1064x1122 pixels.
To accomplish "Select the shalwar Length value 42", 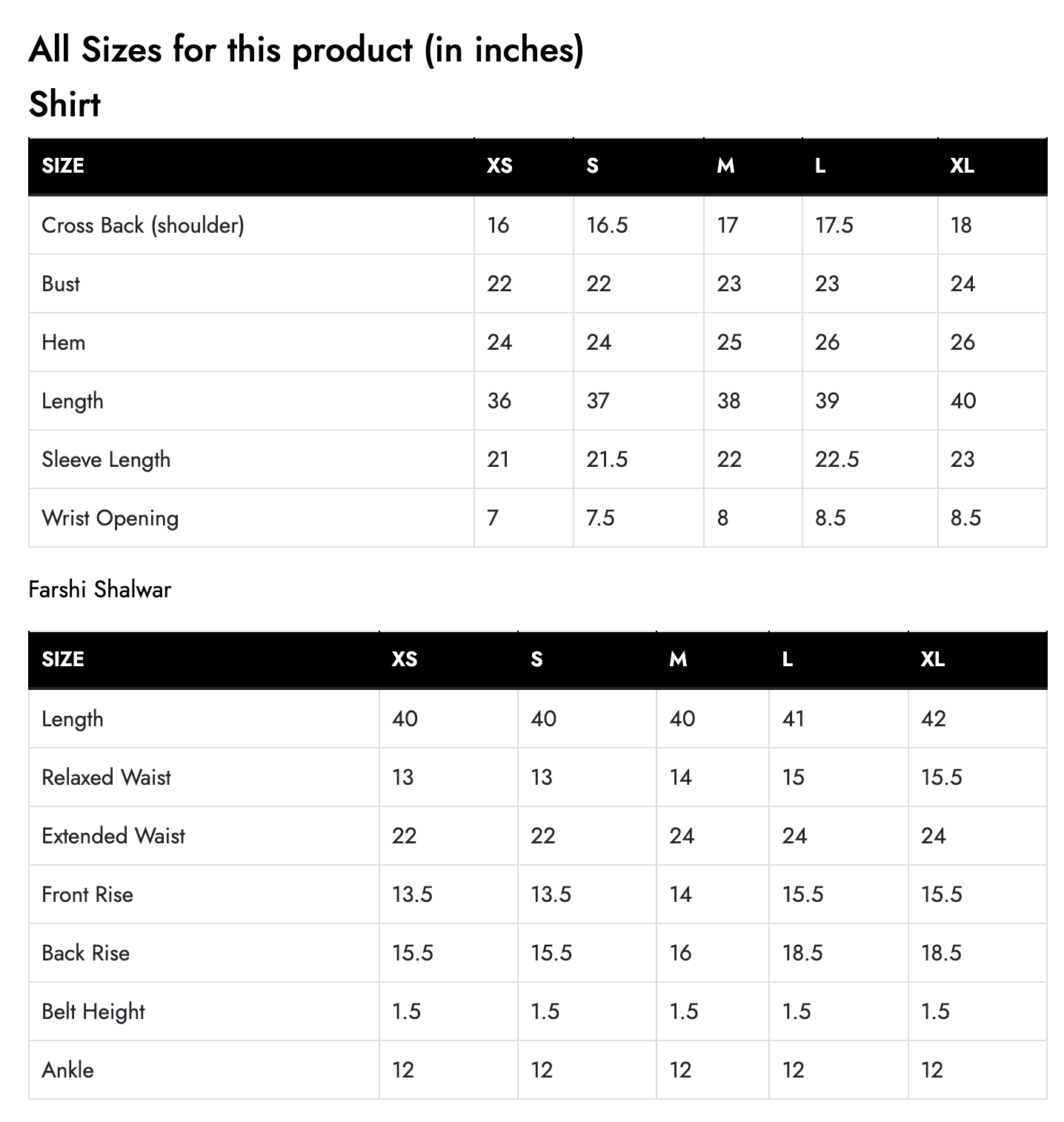I will 934,718.
